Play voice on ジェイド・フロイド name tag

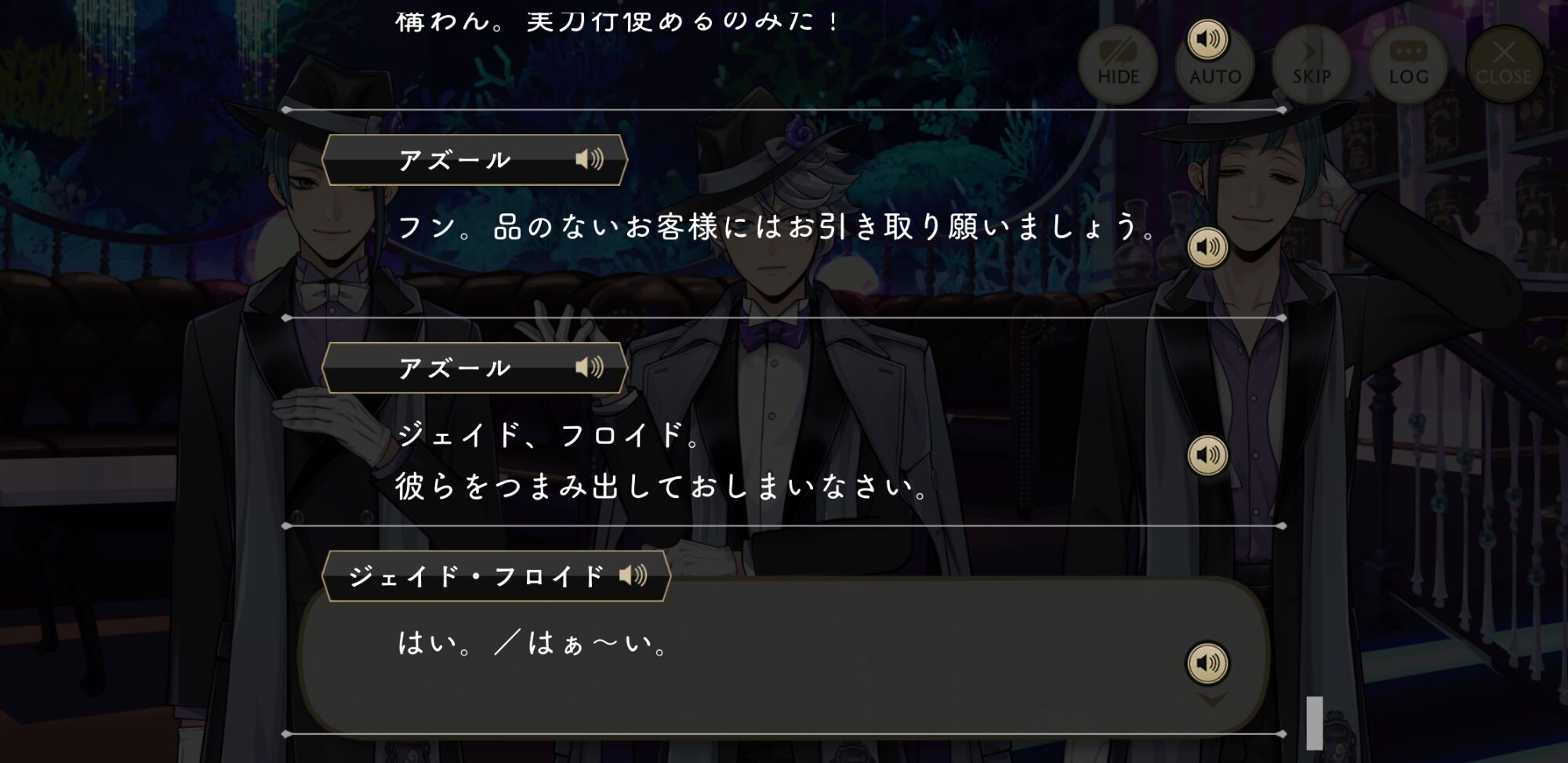(x=633, y=576)
